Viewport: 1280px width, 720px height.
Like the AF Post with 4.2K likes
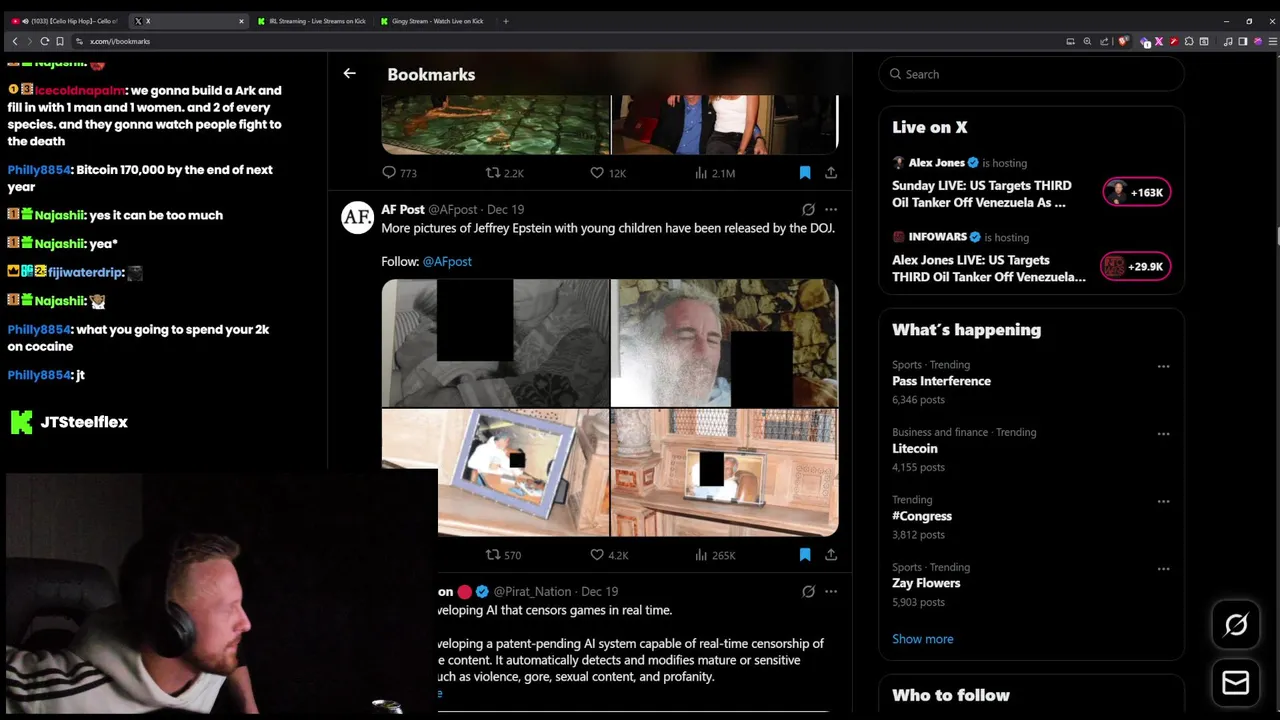pos(608,555)
